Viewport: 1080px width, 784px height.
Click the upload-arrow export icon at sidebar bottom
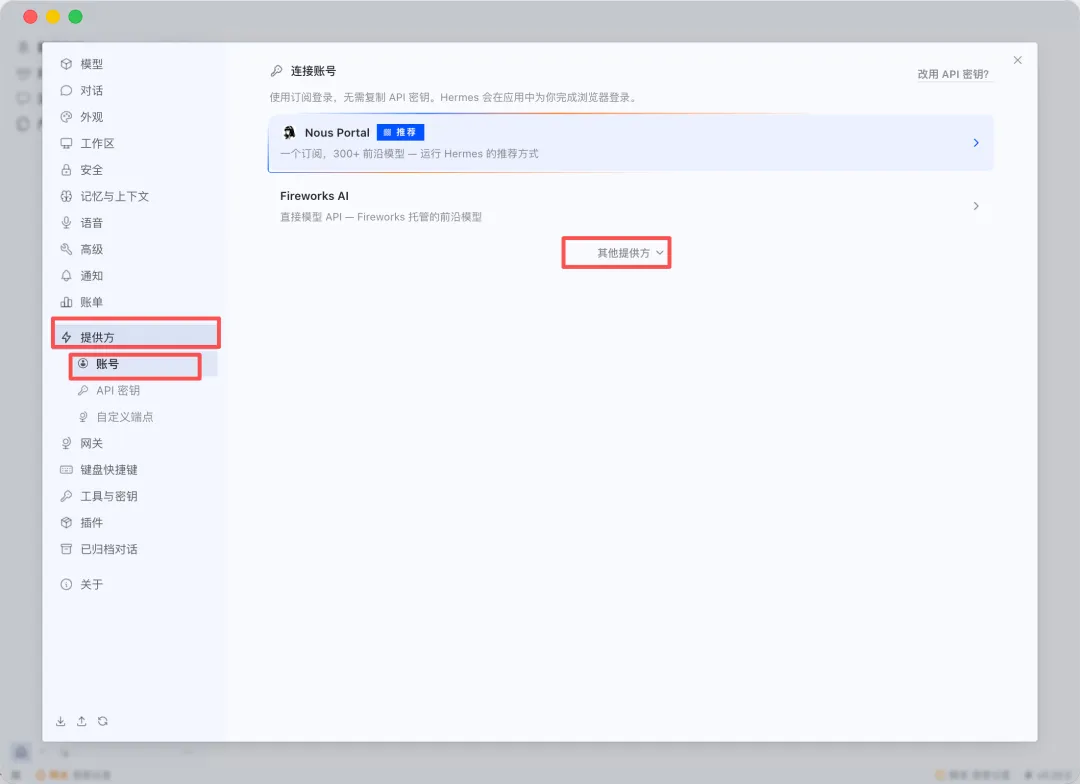[81, 721]
